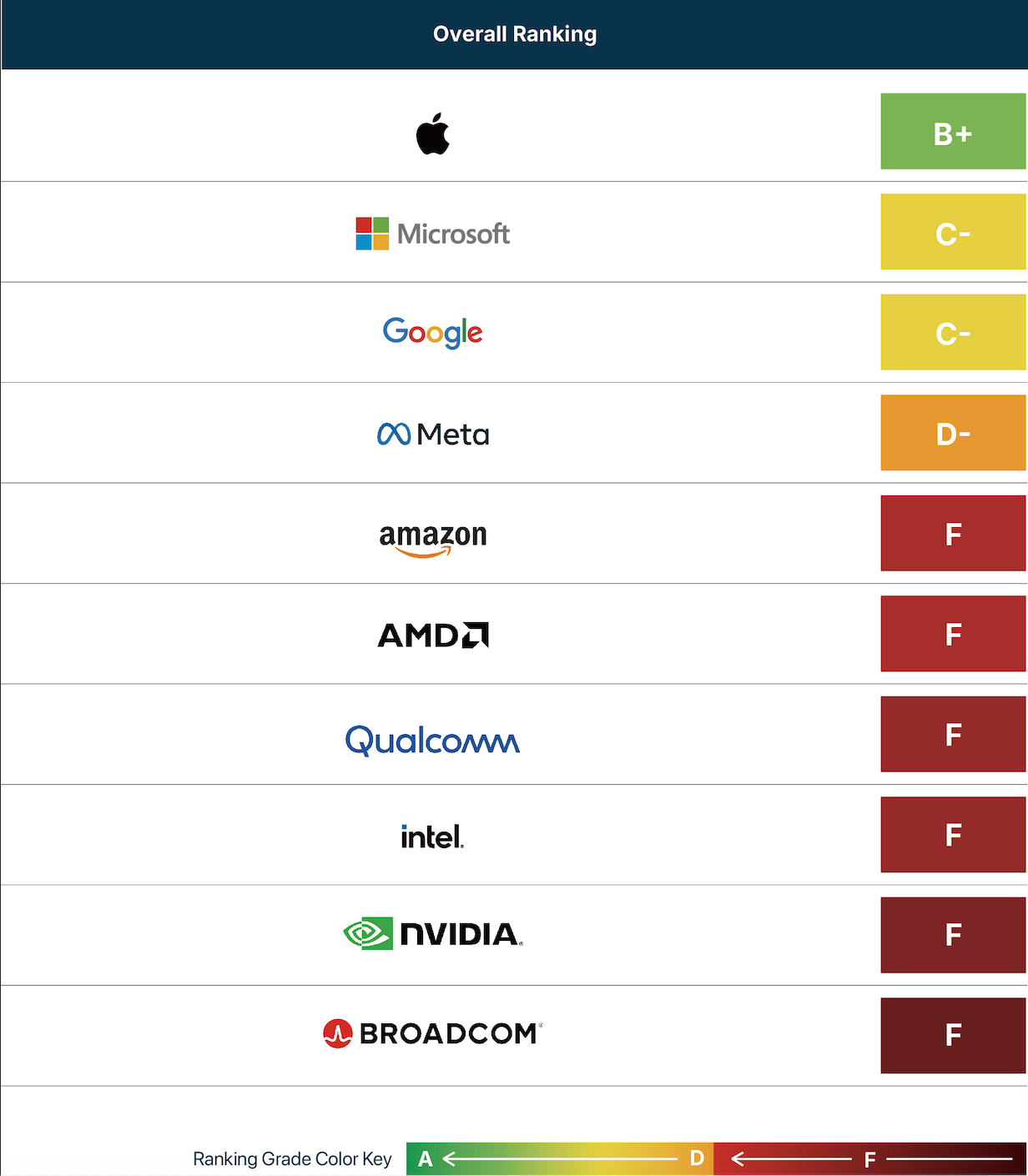
Task: Click Apple's green B+ grade box
Action: point(953,132)
